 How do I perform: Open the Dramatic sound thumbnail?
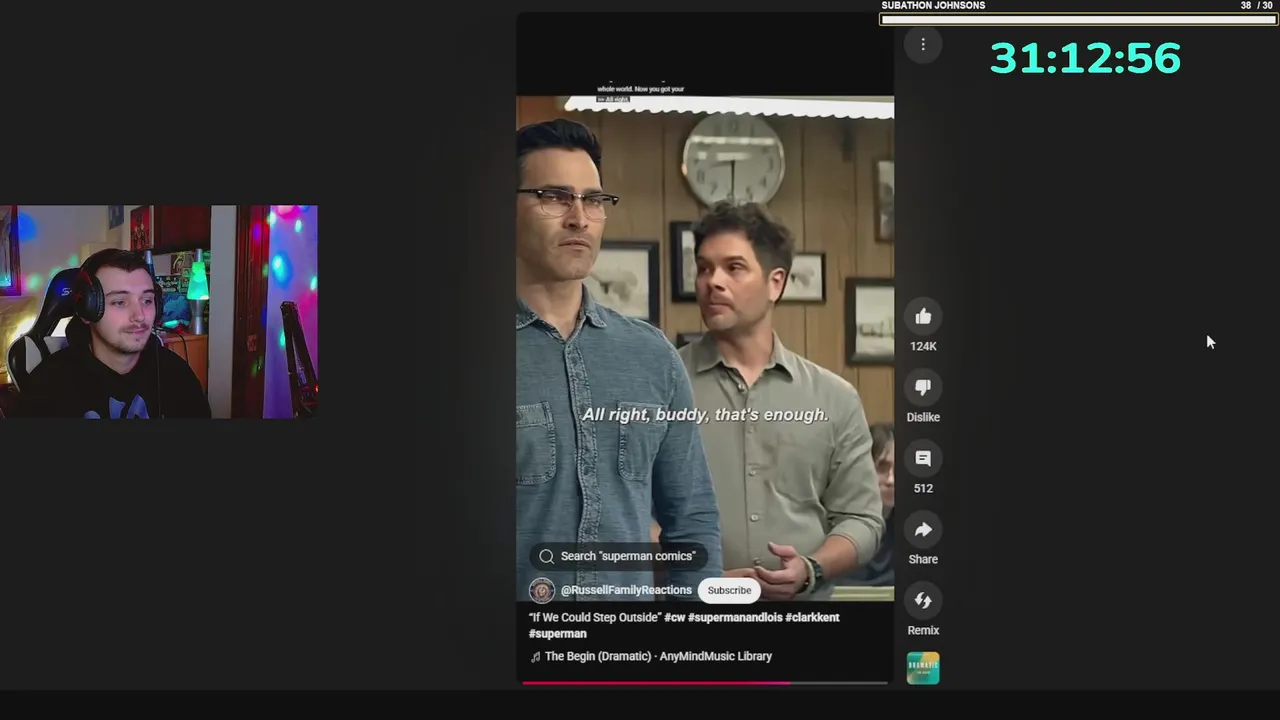[x=923, y=668]
